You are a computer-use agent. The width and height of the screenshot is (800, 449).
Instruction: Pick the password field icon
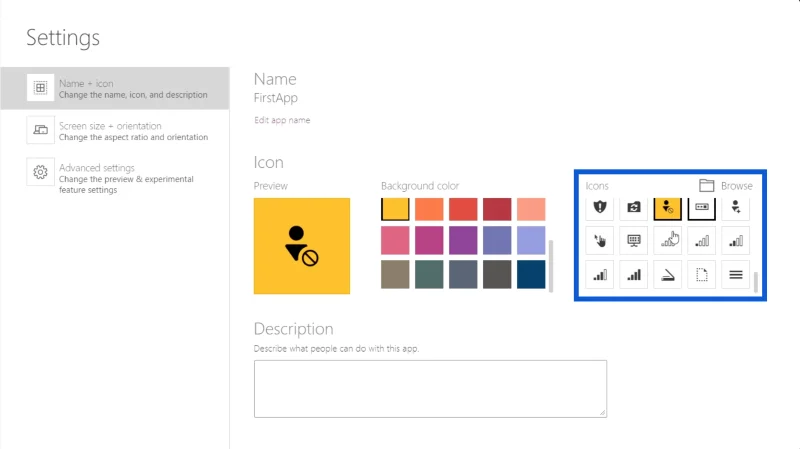702,208
